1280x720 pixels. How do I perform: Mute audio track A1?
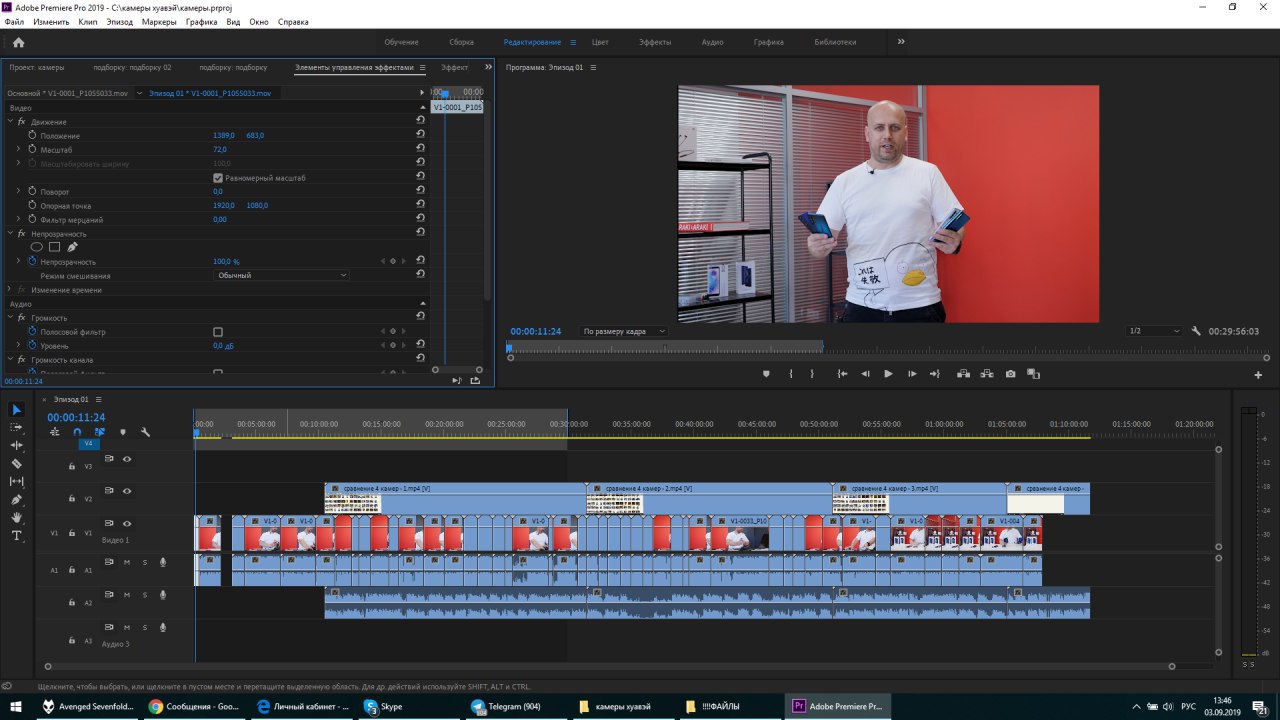[127, 562]
